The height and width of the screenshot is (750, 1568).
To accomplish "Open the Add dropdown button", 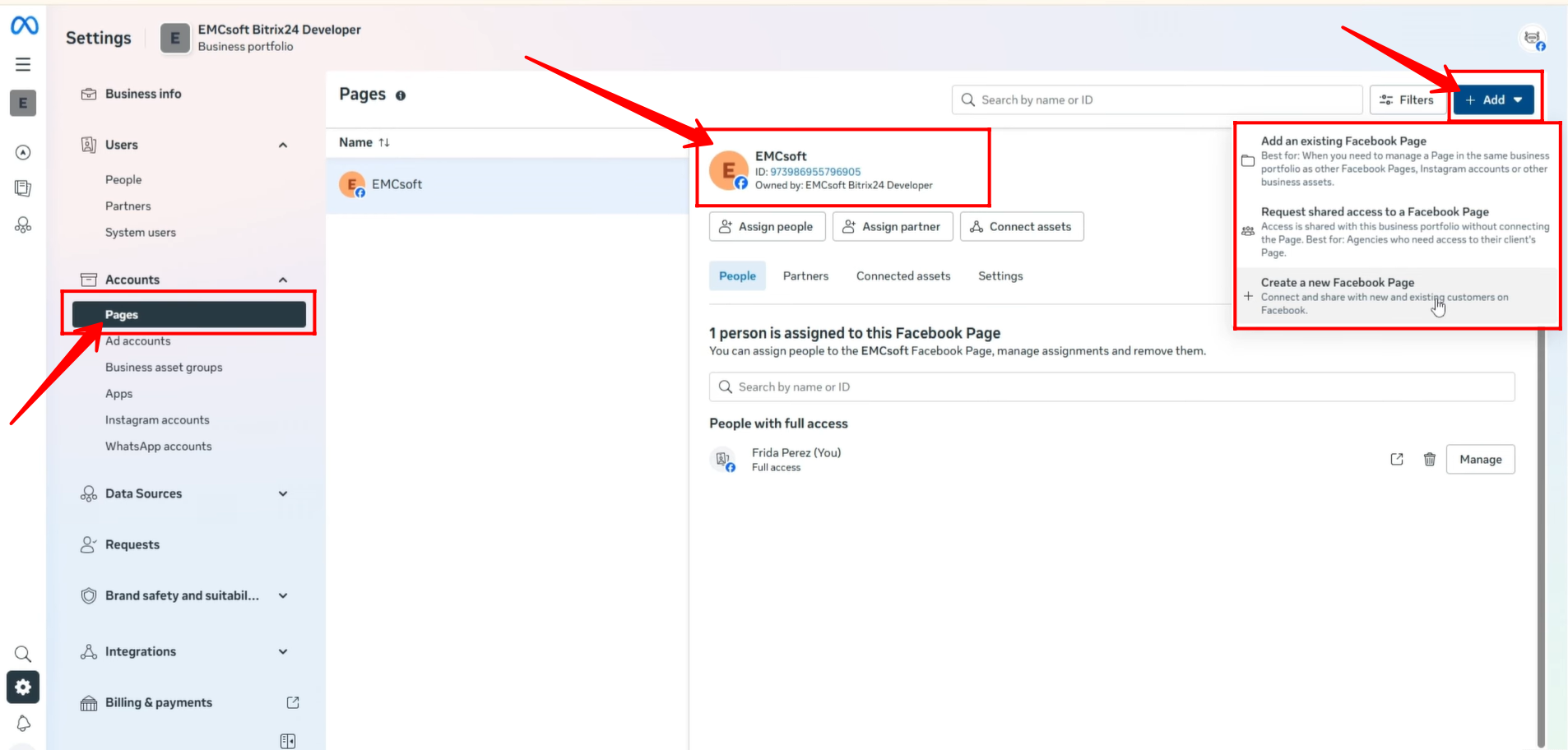I will 1493,100.
